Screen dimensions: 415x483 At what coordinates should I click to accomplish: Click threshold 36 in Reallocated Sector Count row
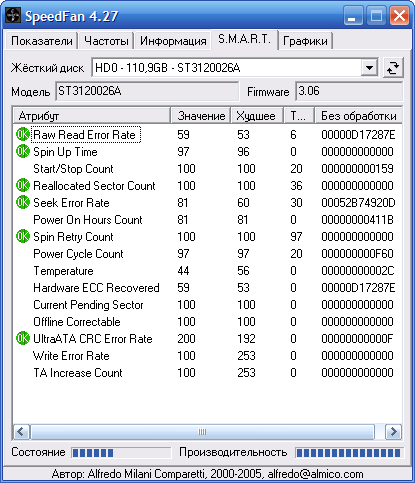(x=296, y=186)
